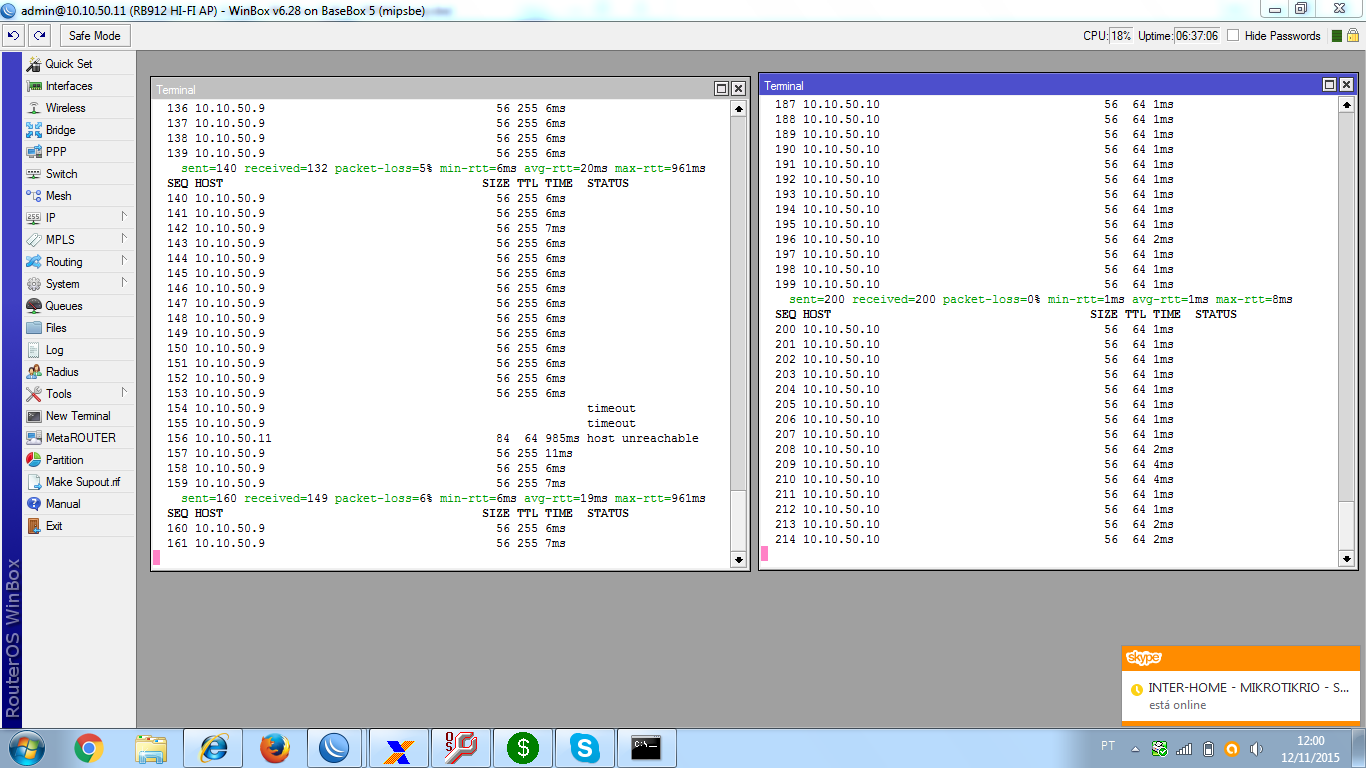
Task: Open the Windows Explorer taskbar icon
Action: point(151,748)
